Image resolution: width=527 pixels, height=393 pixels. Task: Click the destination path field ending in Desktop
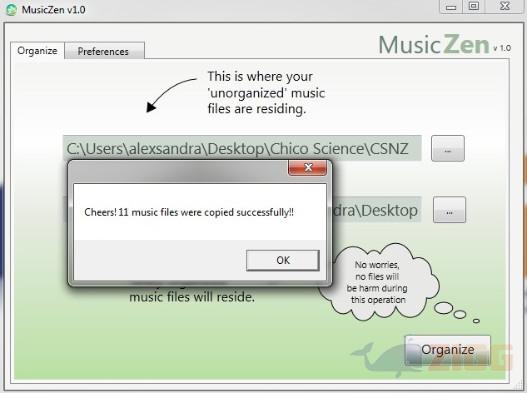[376, 210]
